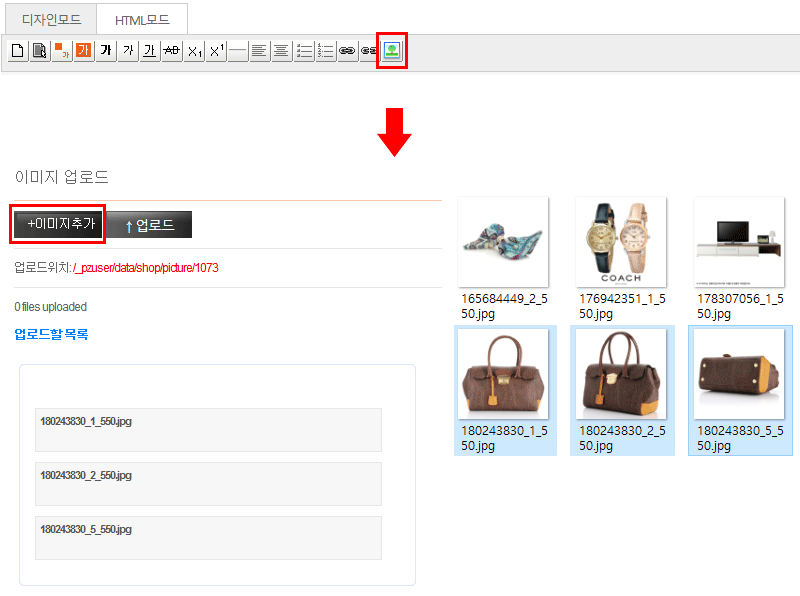This screenshot has width=800, height=596.
Task: Select the scarf image 165684449_2_550.jpg
Action: (502, 243)
